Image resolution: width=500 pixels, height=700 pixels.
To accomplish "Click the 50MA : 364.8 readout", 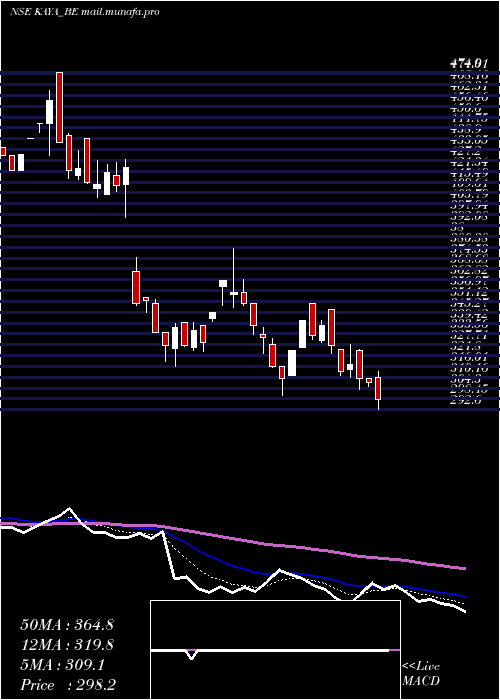I will pos(67,625).
